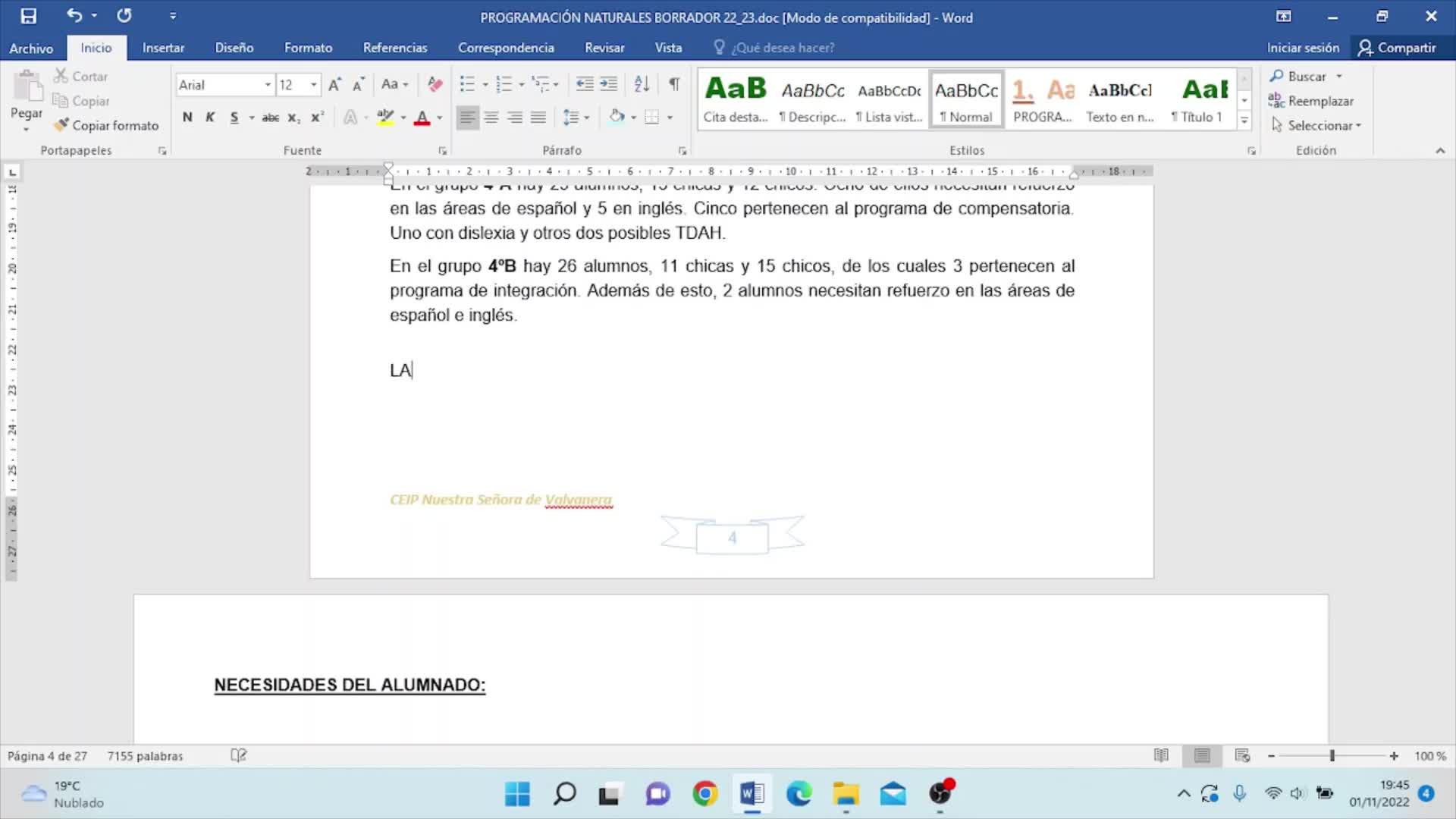This screenshot has height=819, width=1456.
Task: Expand the Estilos gallery more arrow
Action: click(1244, 120)
